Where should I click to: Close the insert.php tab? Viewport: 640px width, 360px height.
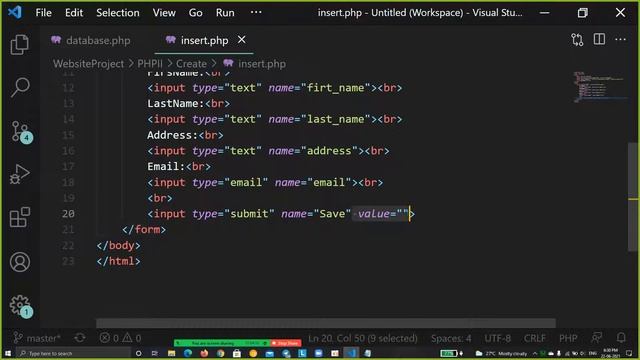pos(242,40)
